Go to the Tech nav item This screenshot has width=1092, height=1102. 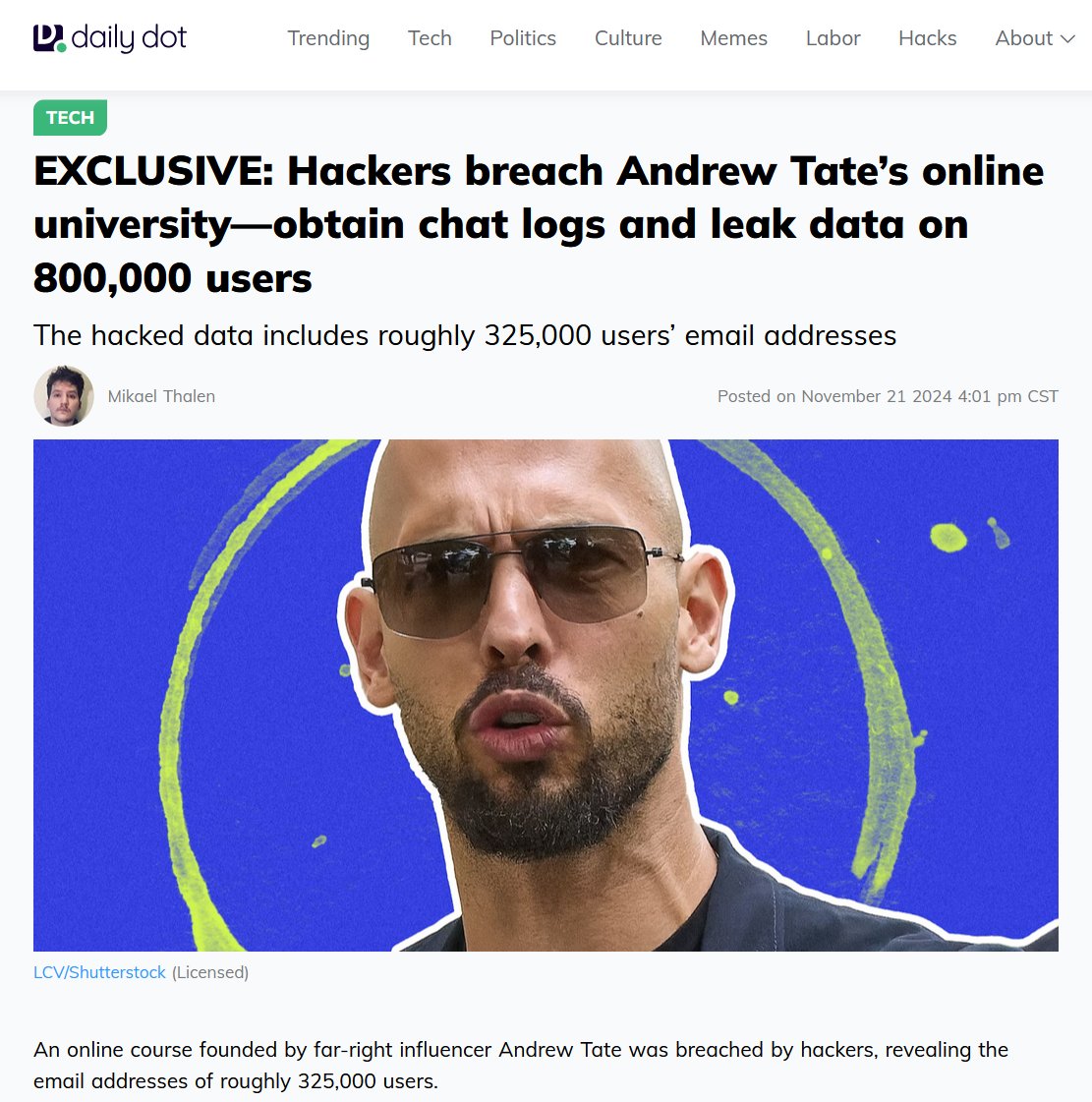tap(430, 38)
